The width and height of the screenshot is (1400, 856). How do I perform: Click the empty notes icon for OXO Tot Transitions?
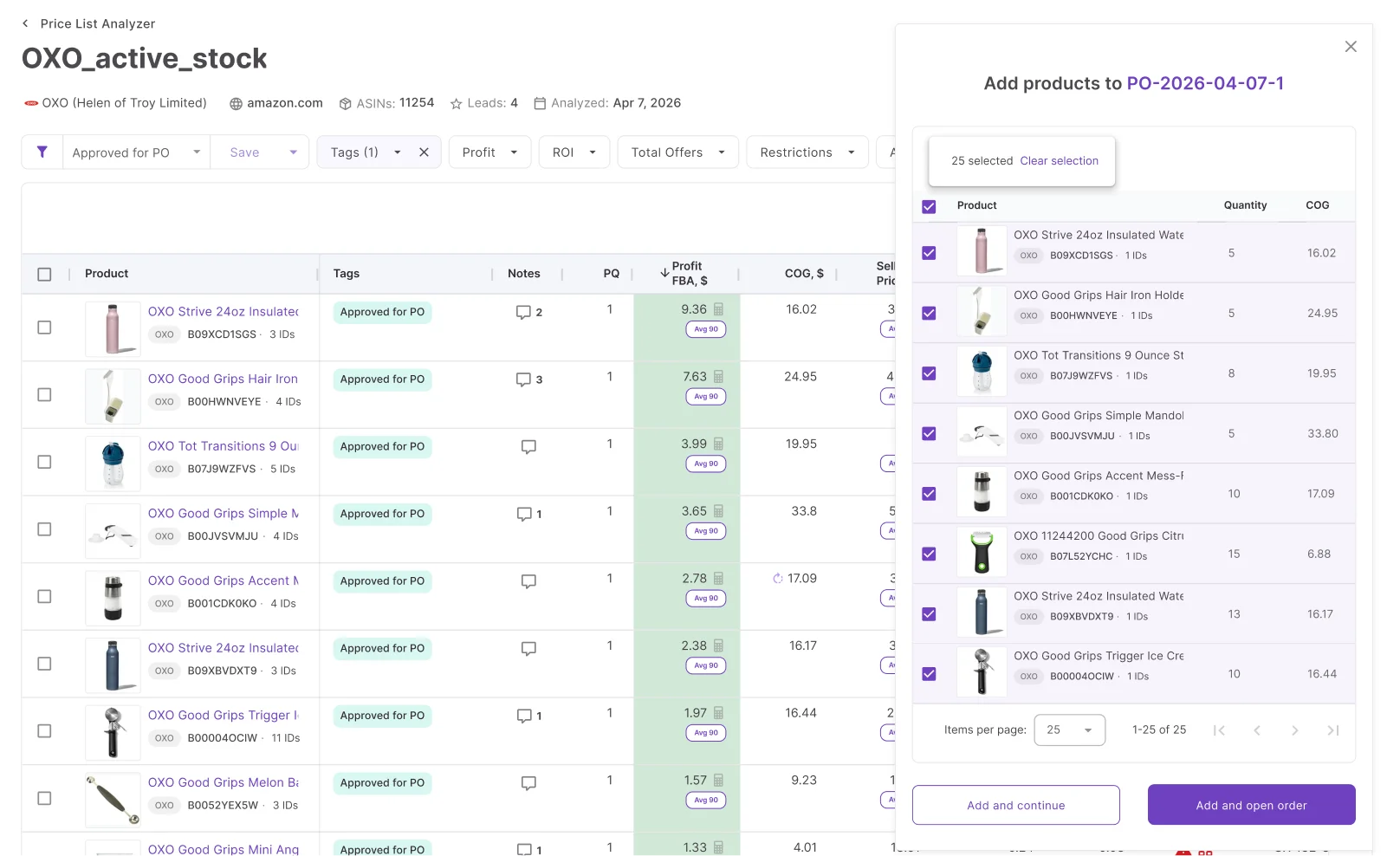point(528,447)
